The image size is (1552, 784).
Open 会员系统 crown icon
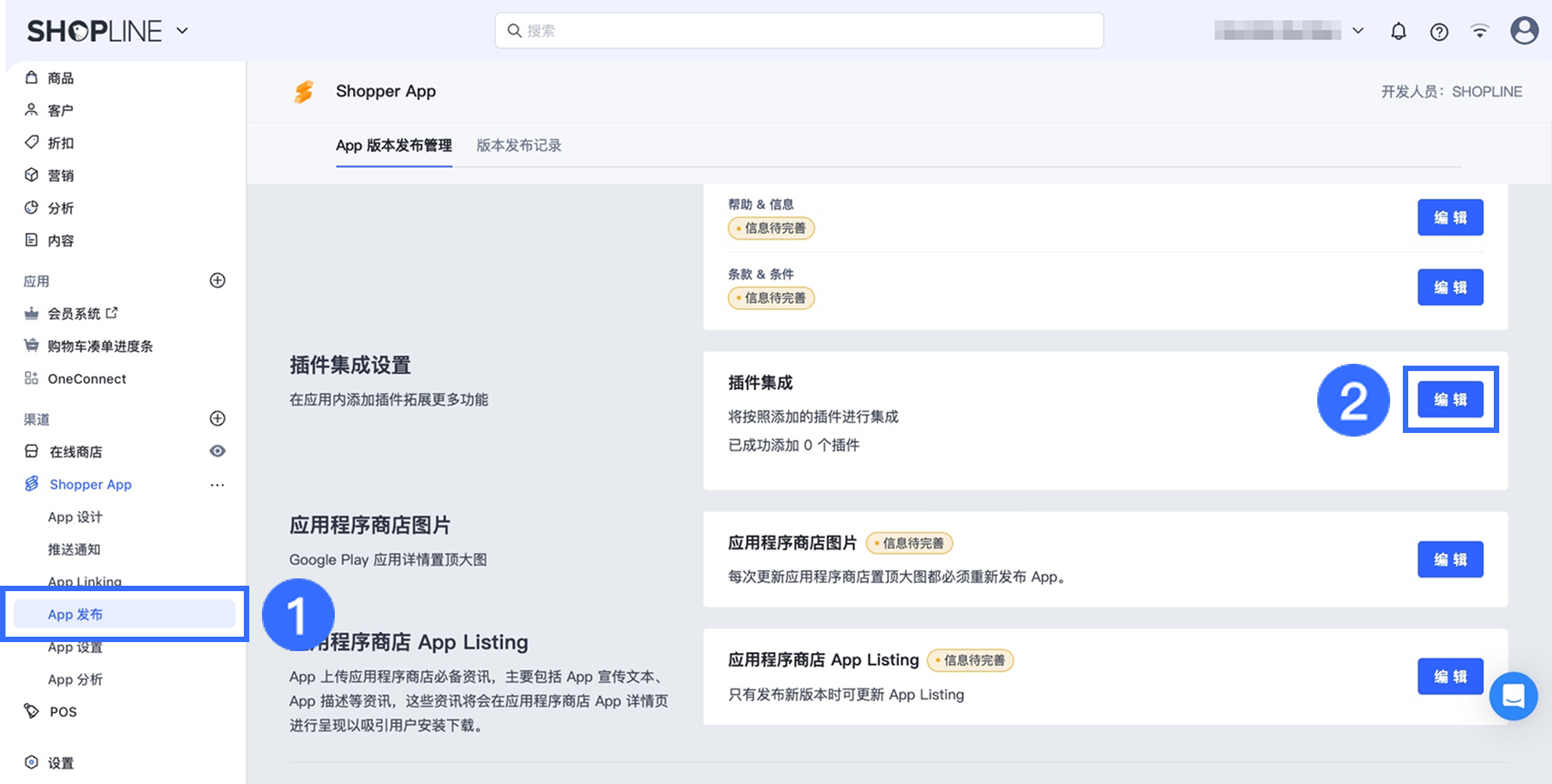32,313
